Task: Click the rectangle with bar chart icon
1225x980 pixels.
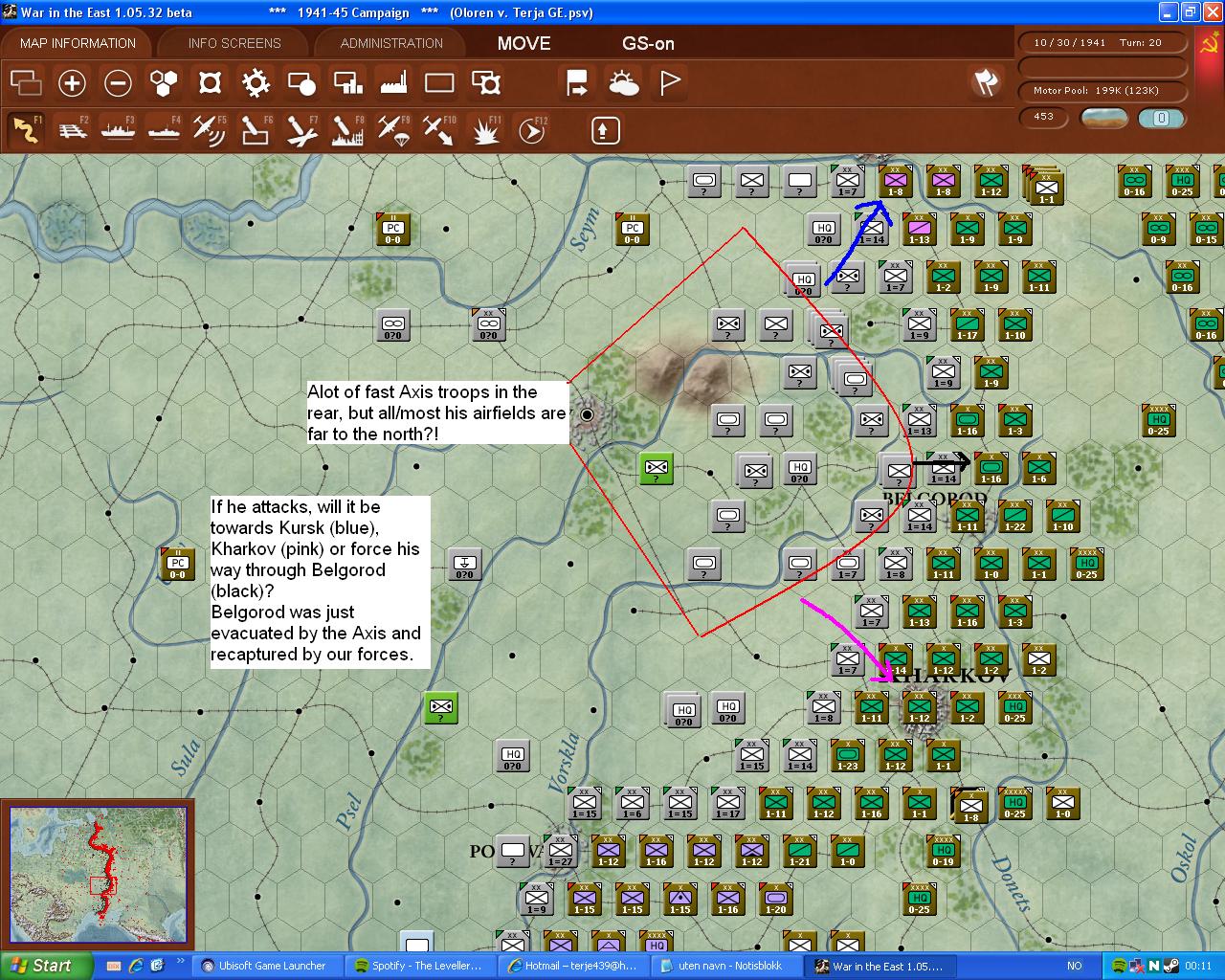Action: tap(347, 83)
